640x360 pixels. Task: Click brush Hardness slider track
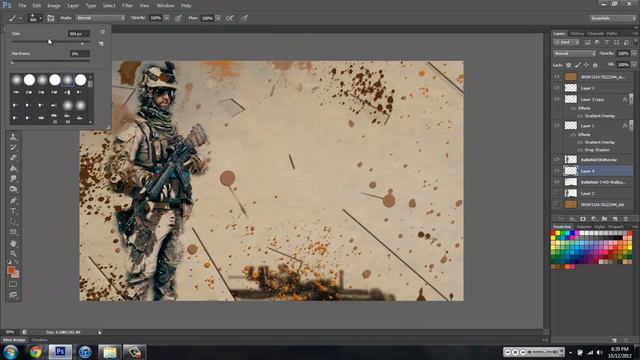point(51,61)
